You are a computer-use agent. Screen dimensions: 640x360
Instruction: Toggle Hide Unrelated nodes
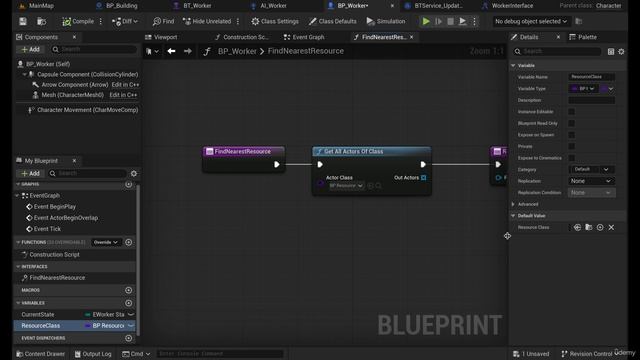pos(207,21)
